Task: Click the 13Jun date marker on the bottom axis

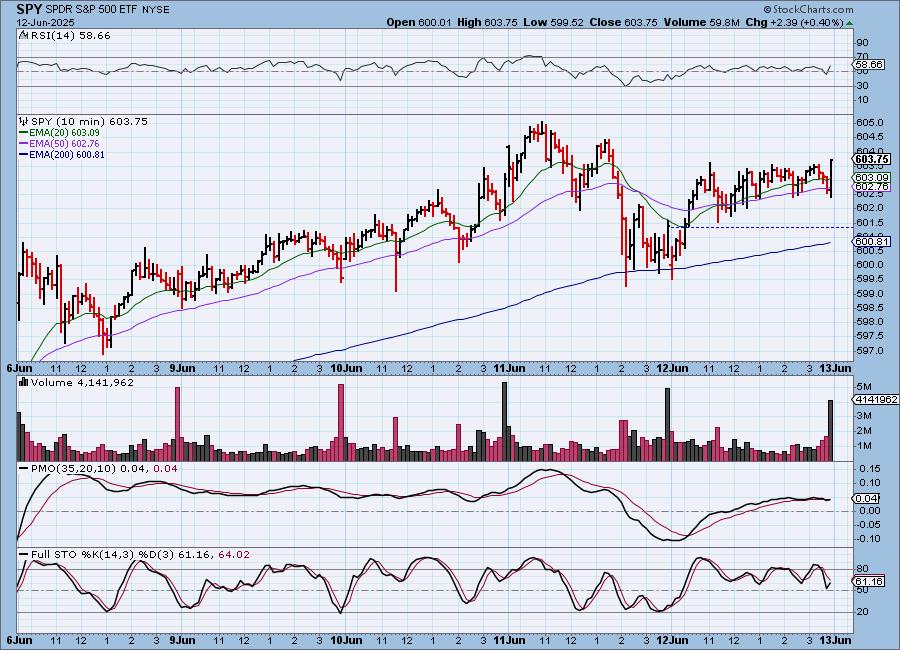Action: pyautogui.click(x=836, y=640)
